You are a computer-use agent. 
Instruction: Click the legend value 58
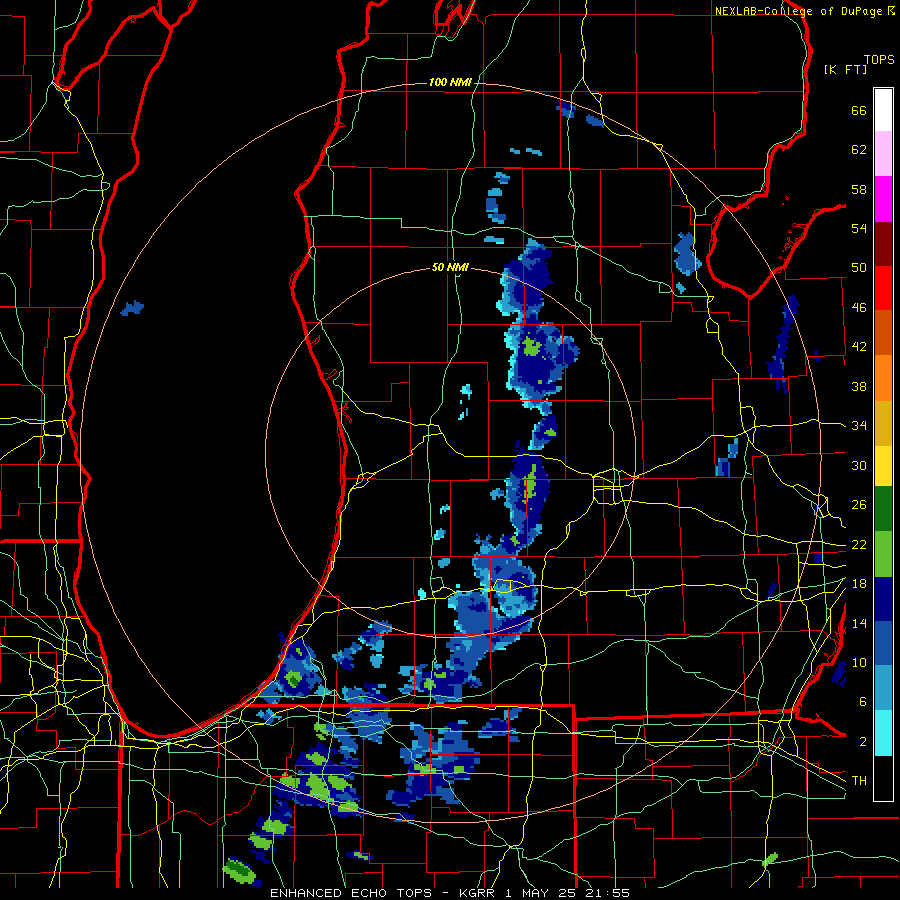pyautogui.click(x=859, y=189)
